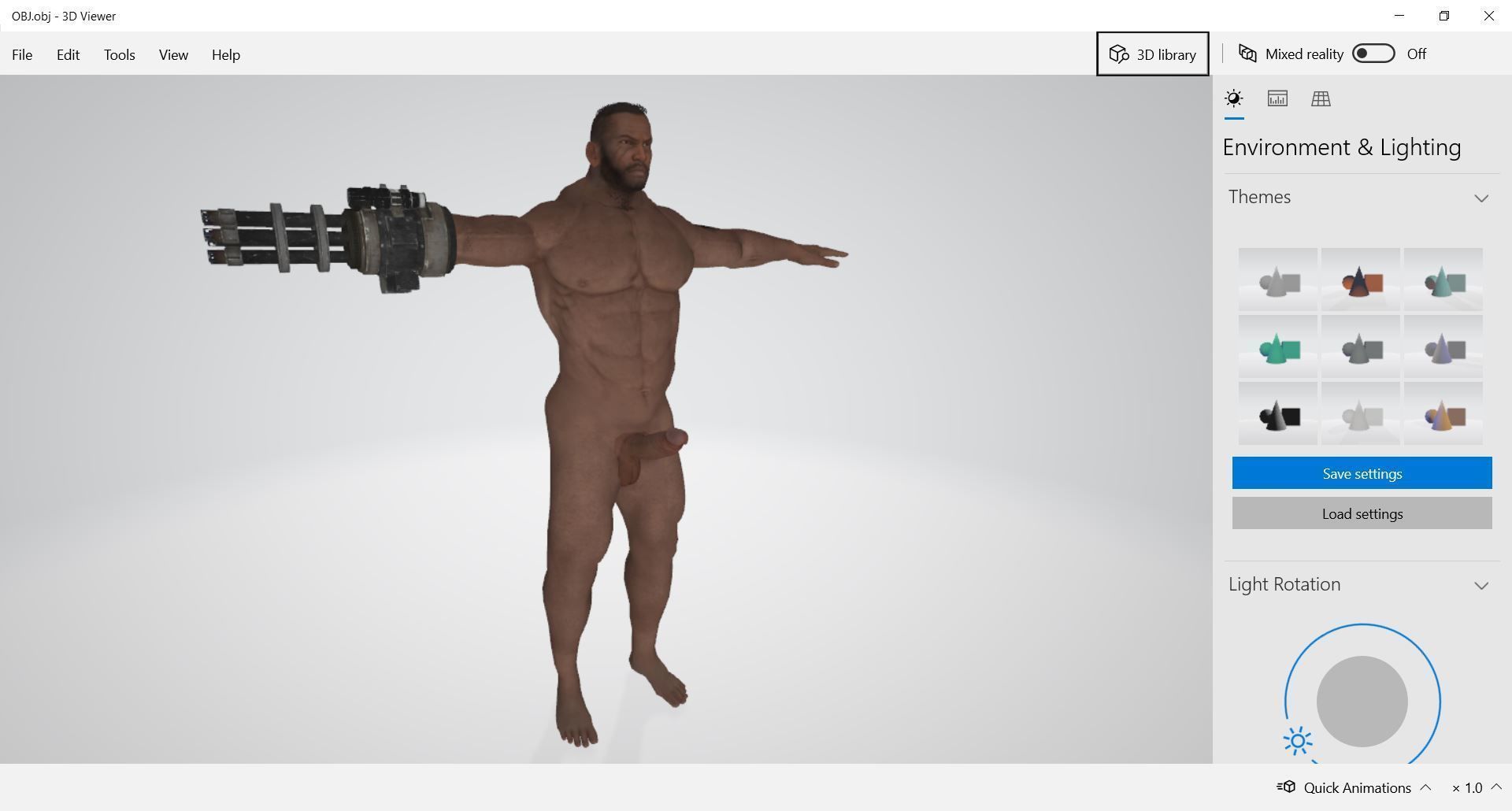This screenshot has width=1512, height=811.
Task: Click the gray center of light rotation dial
Action: click(1362, 701)
